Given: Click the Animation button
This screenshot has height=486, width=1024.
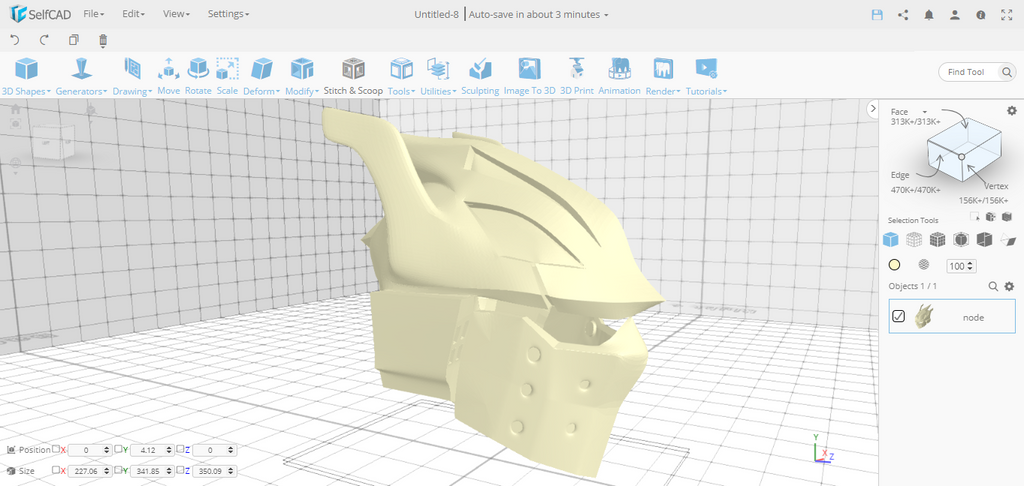Looking at the screenshot, I should [619, 76].
